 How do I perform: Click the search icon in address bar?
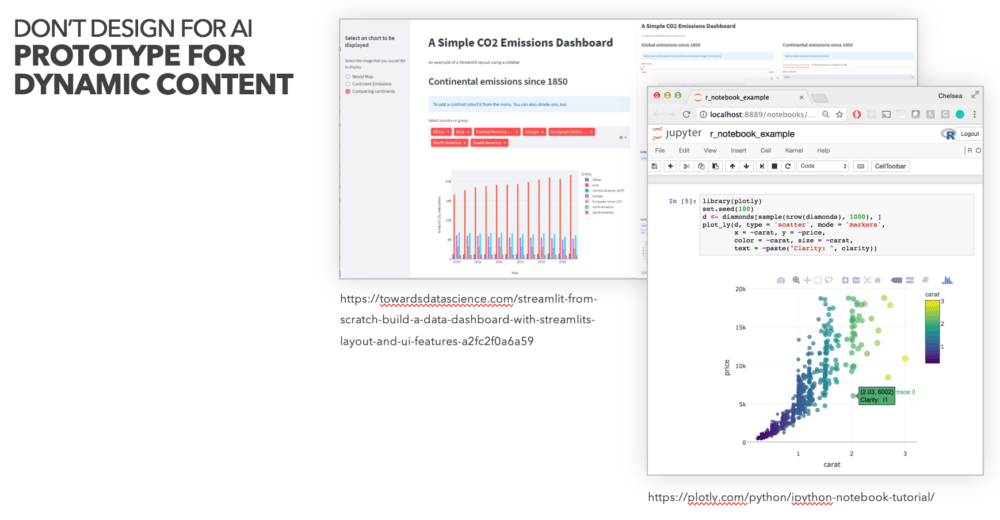click(x=825, y=114)
